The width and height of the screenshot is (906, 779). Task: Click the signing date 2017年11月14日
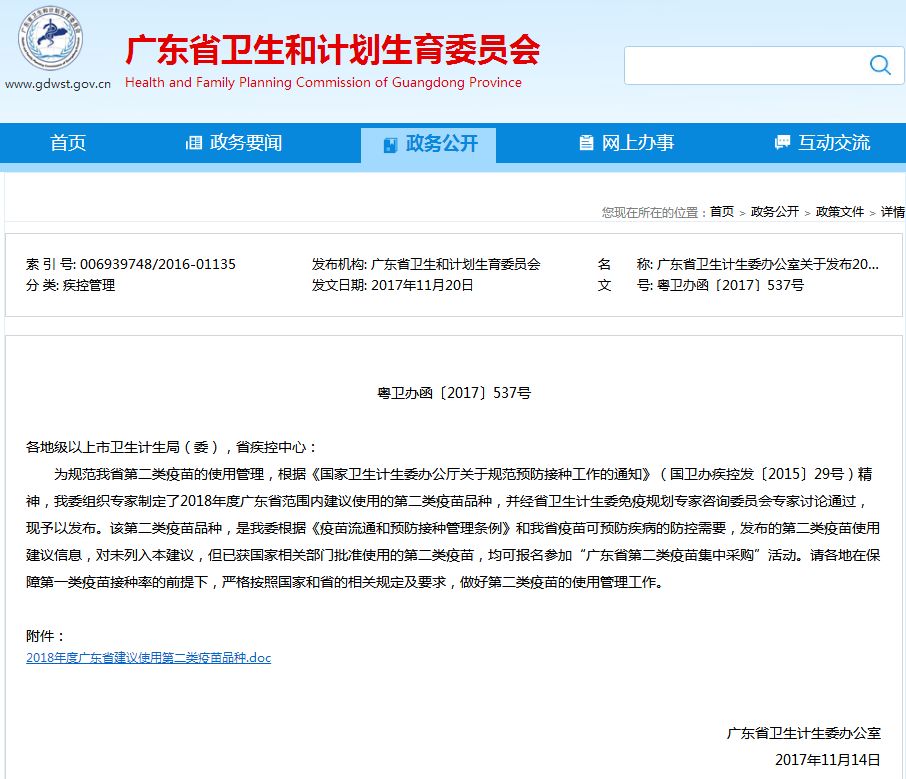[827, 760]
